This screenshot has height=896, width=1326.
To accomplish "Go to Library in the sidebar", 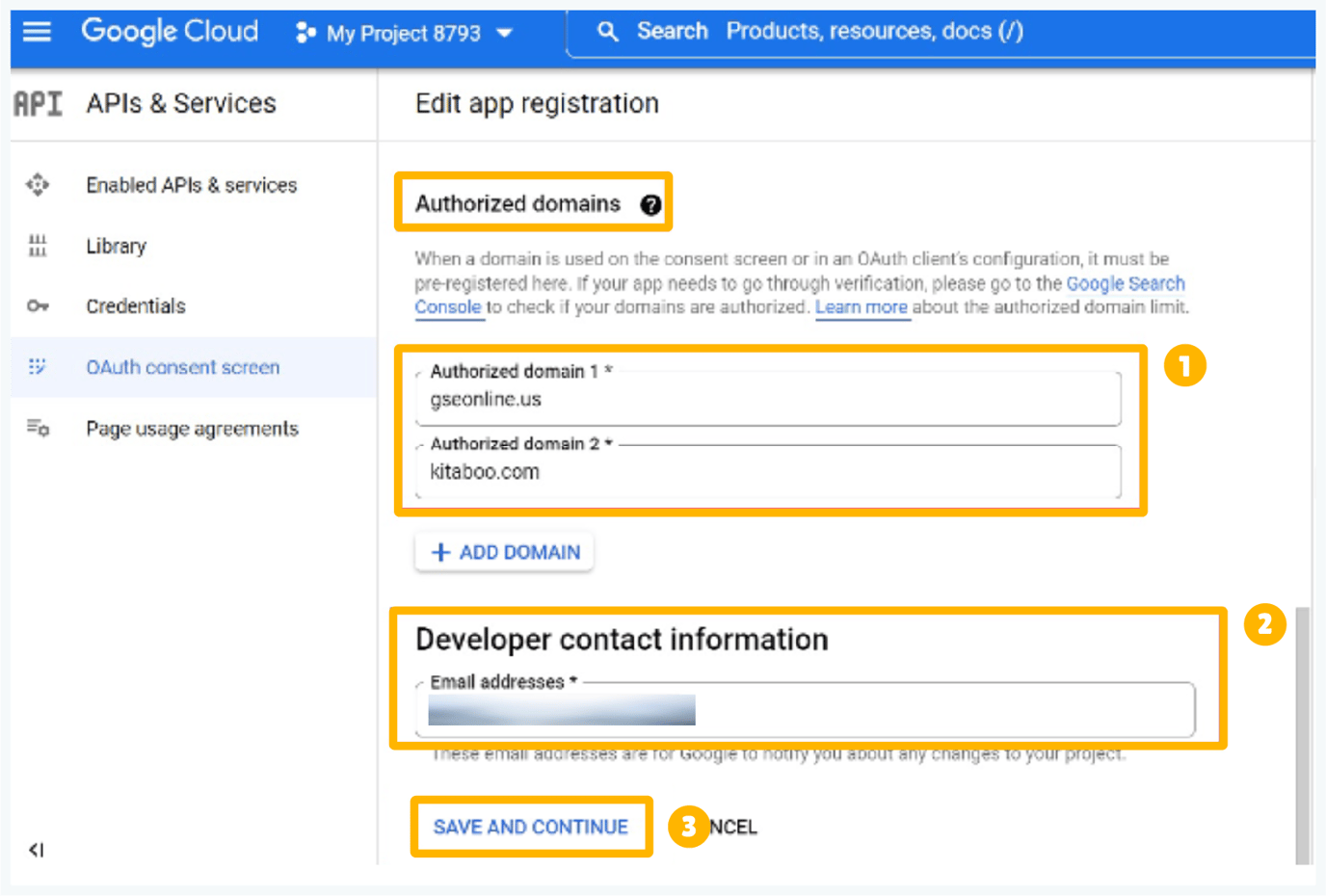I will (x=116, y=246).
